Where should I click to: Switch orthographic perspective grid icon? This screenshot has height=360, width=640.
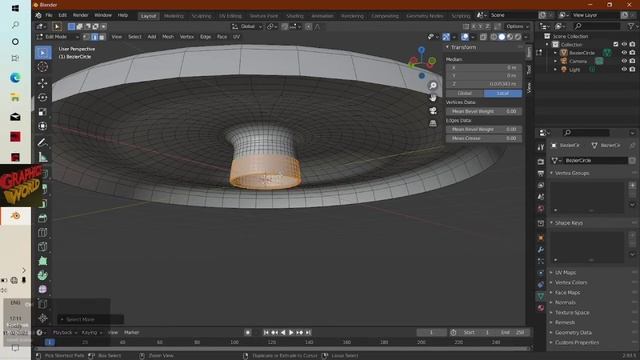coord(433,123)
